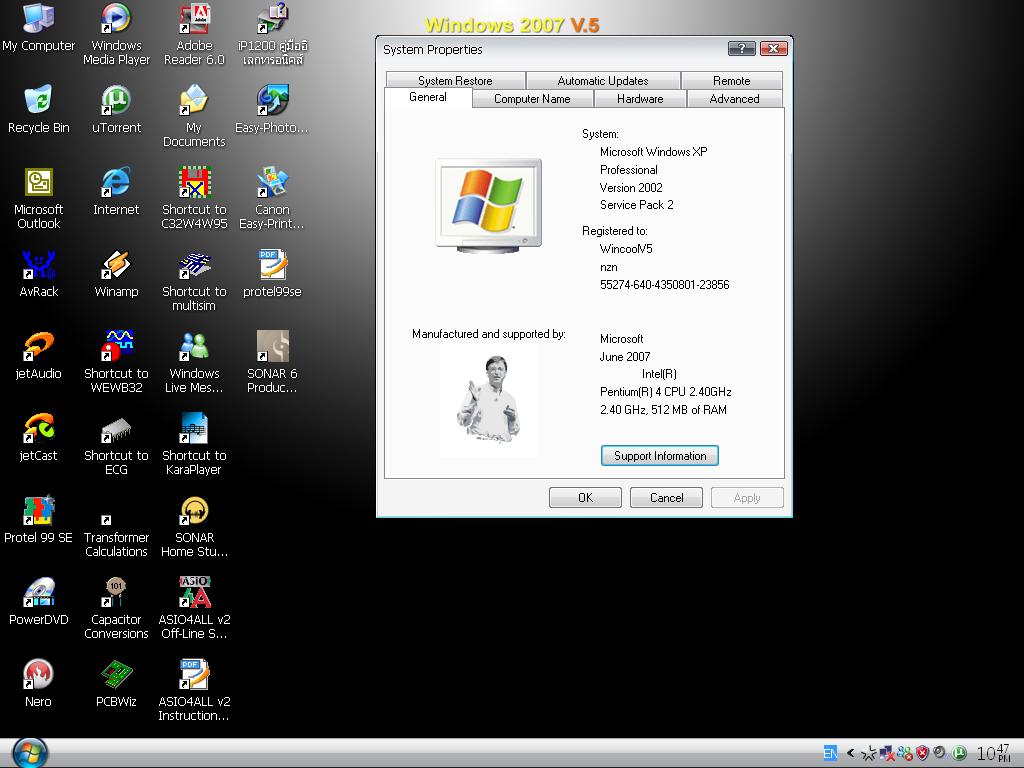Select the SONAR Home Studio icon
Image resolution: width=1024 pixels, height=768 pixels.
click(194, 527)
